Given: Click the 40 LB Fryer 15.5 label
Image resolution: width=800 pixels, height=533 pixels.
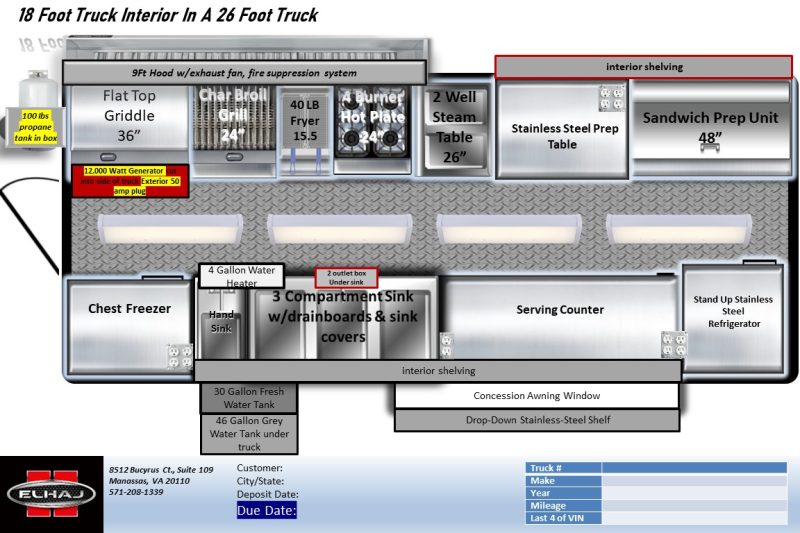Looking at the screenshot, I should pos(305,120).
